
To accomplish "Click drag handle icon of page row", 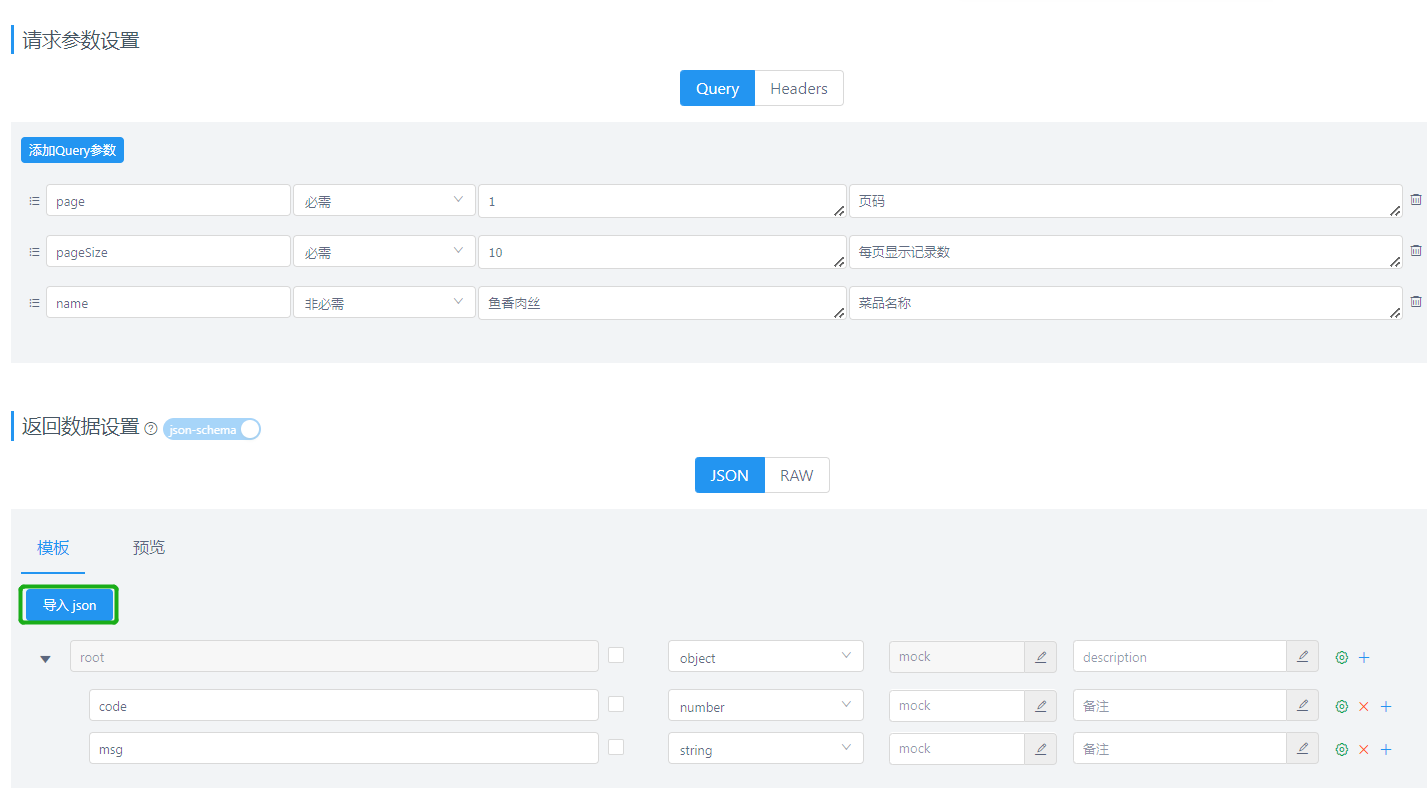I will (34, 201).
